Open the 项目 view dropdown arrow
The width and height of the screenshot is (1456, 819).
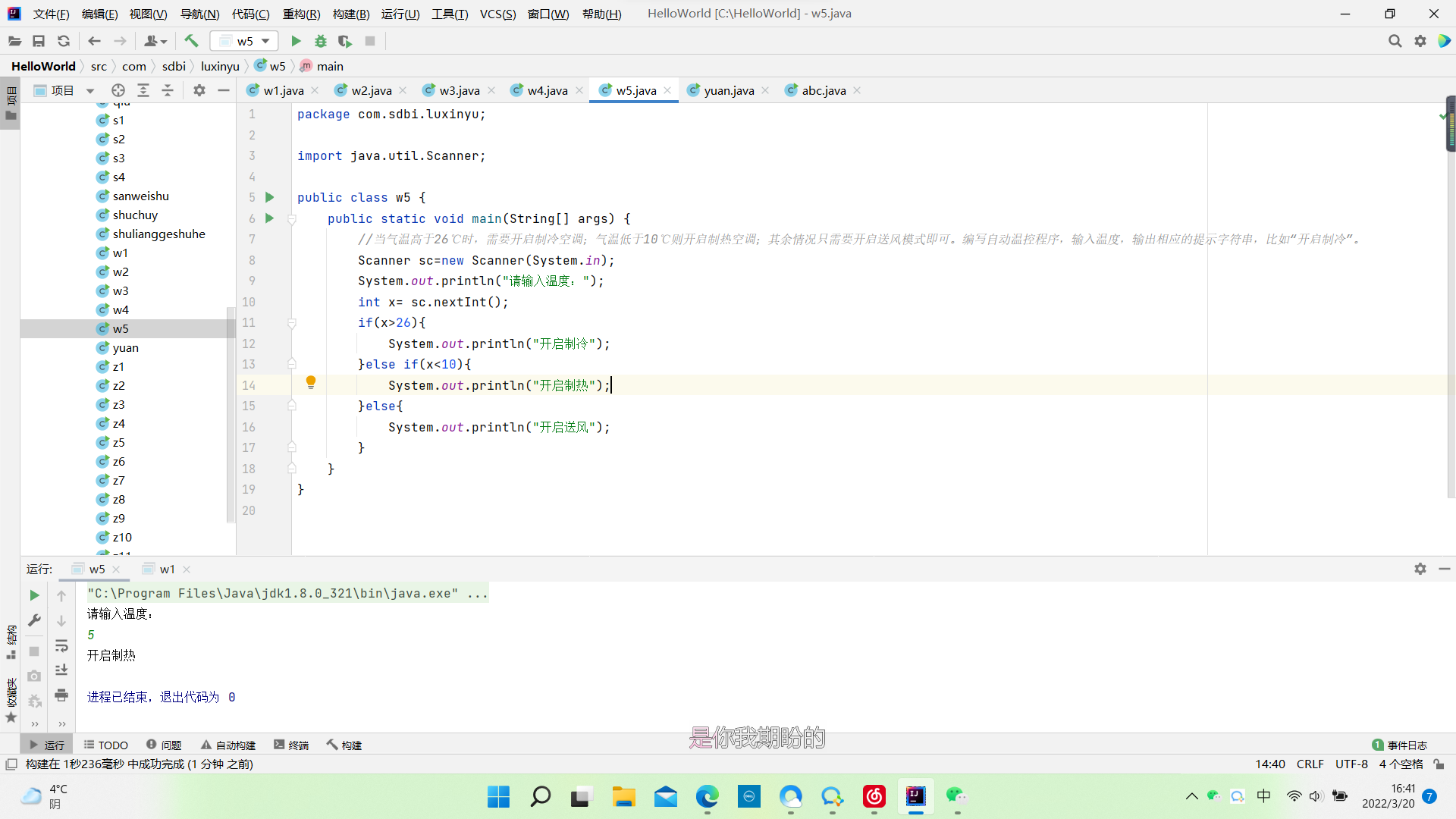tap(90, 91)
